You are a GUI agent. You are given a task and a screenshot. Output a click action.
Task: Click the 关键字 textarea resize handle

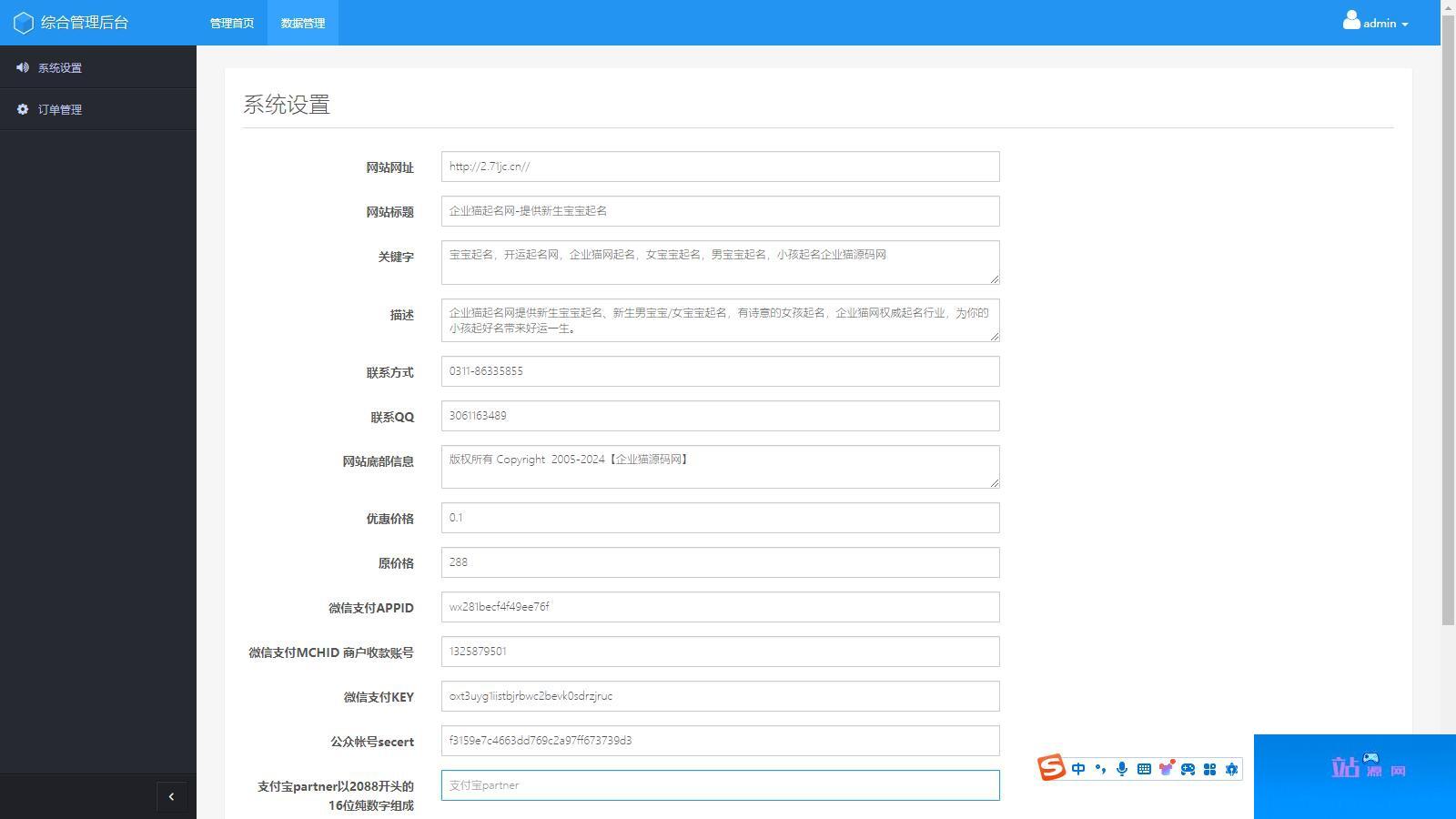click(995, 279)
